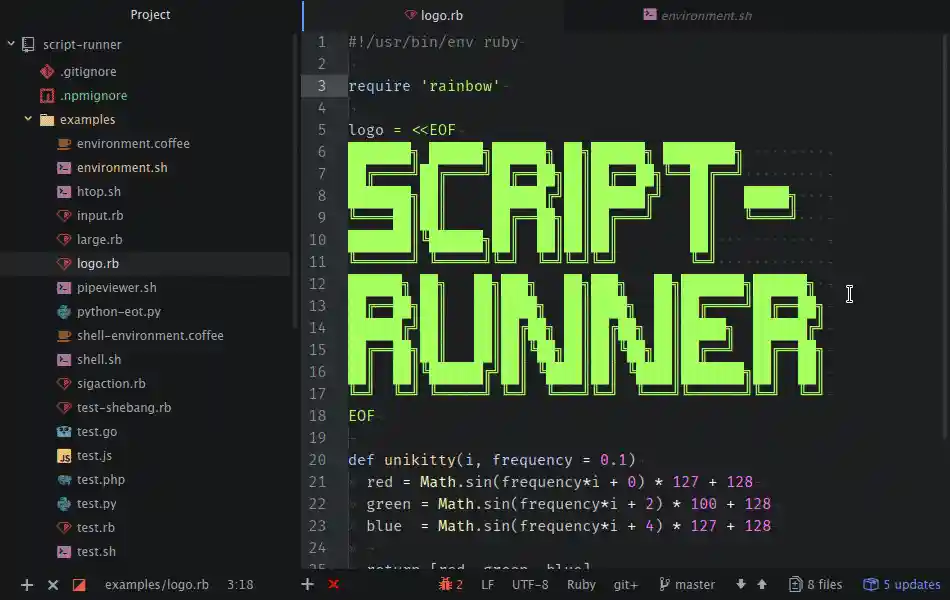Change the UTF-8 encoding selector
This screenshot has height=600, width=950.
(x=530, y=584)
